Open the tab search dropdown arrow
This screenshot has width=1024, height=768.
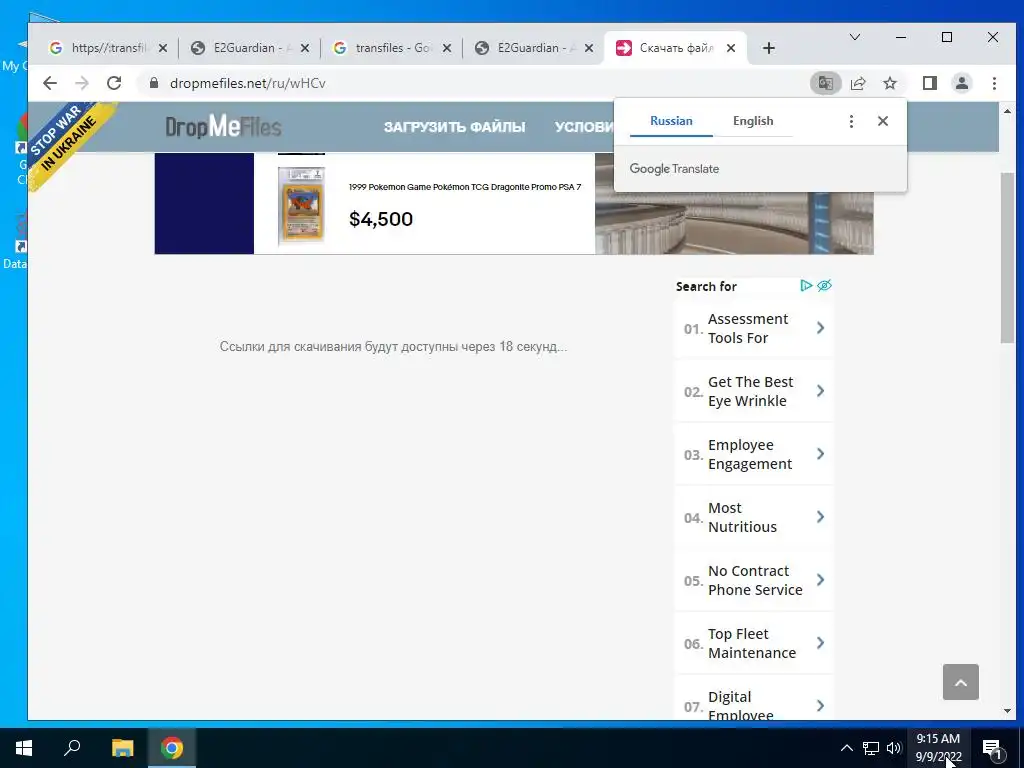tap(854, 37)
